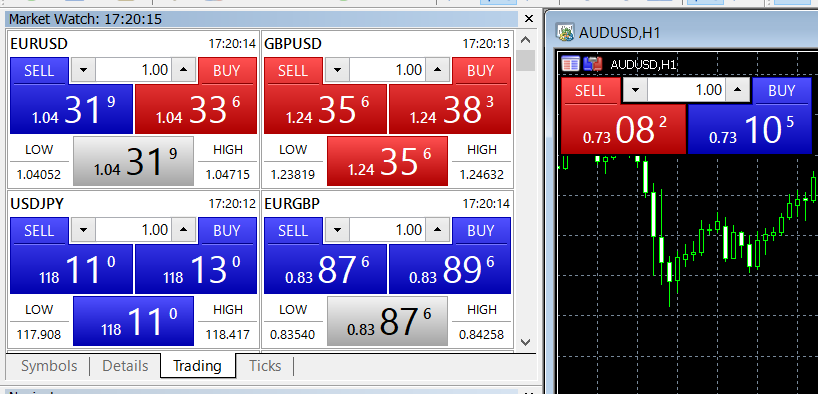The height and width of the screenshot is (394, 818).
Task: Click USDJPY low value 117.908
Action: (39, 334)
